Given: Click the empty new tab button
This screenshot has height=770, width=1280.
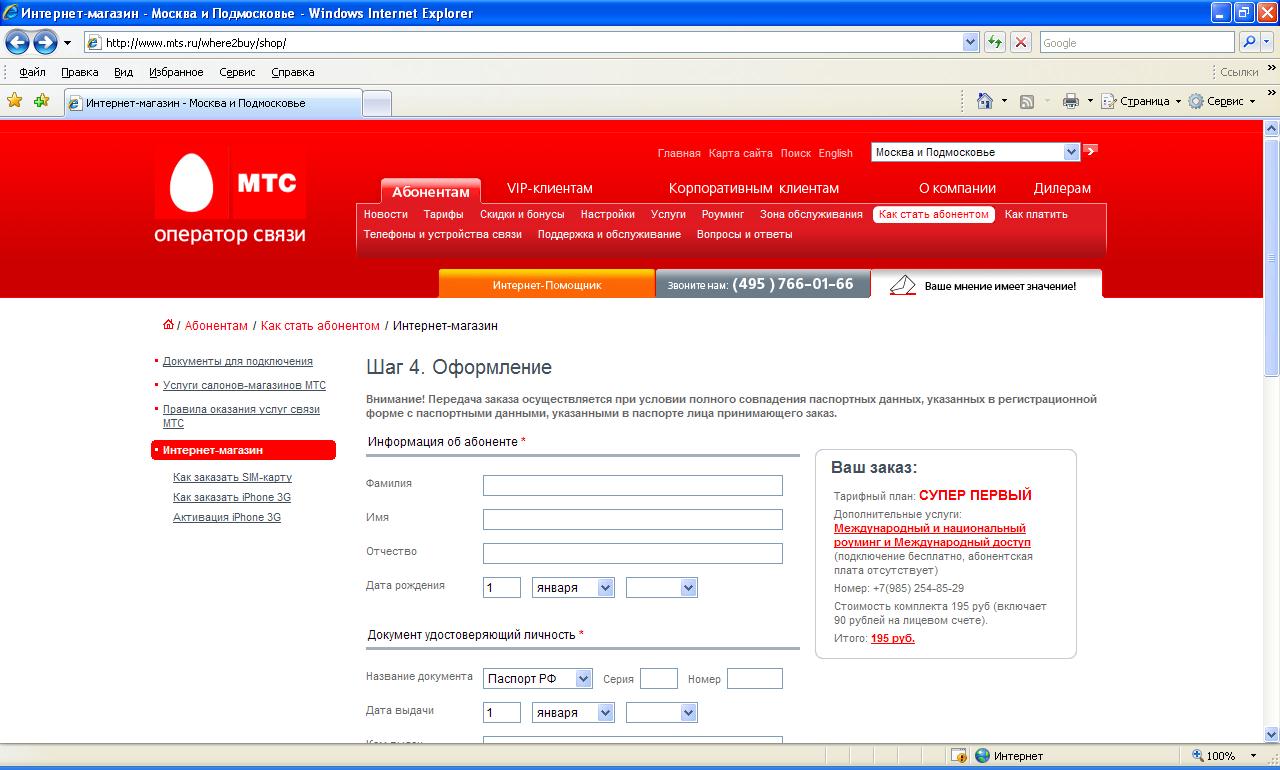Looking at the screenshot, I should (x=377, y=103).
